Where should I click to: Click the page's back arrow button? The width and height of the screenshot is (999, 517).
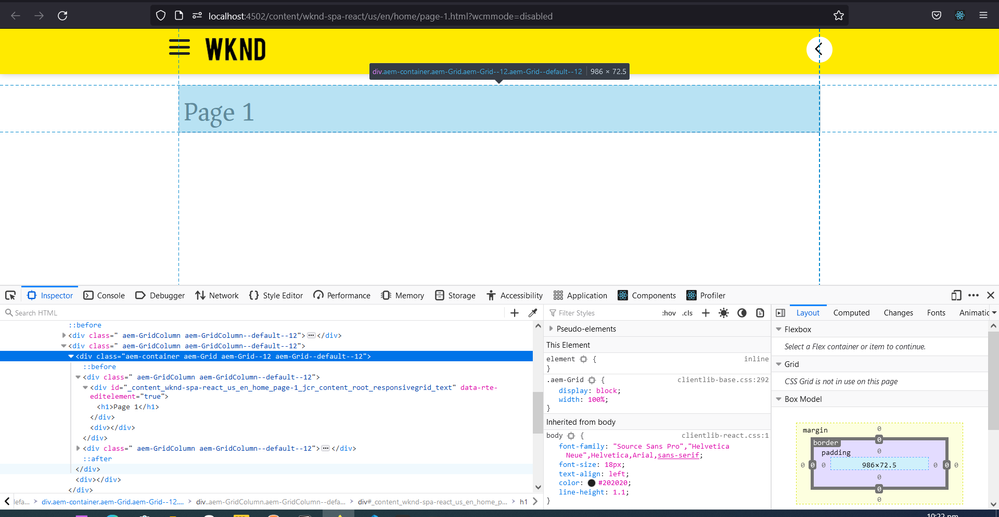[x=819, y=49]
